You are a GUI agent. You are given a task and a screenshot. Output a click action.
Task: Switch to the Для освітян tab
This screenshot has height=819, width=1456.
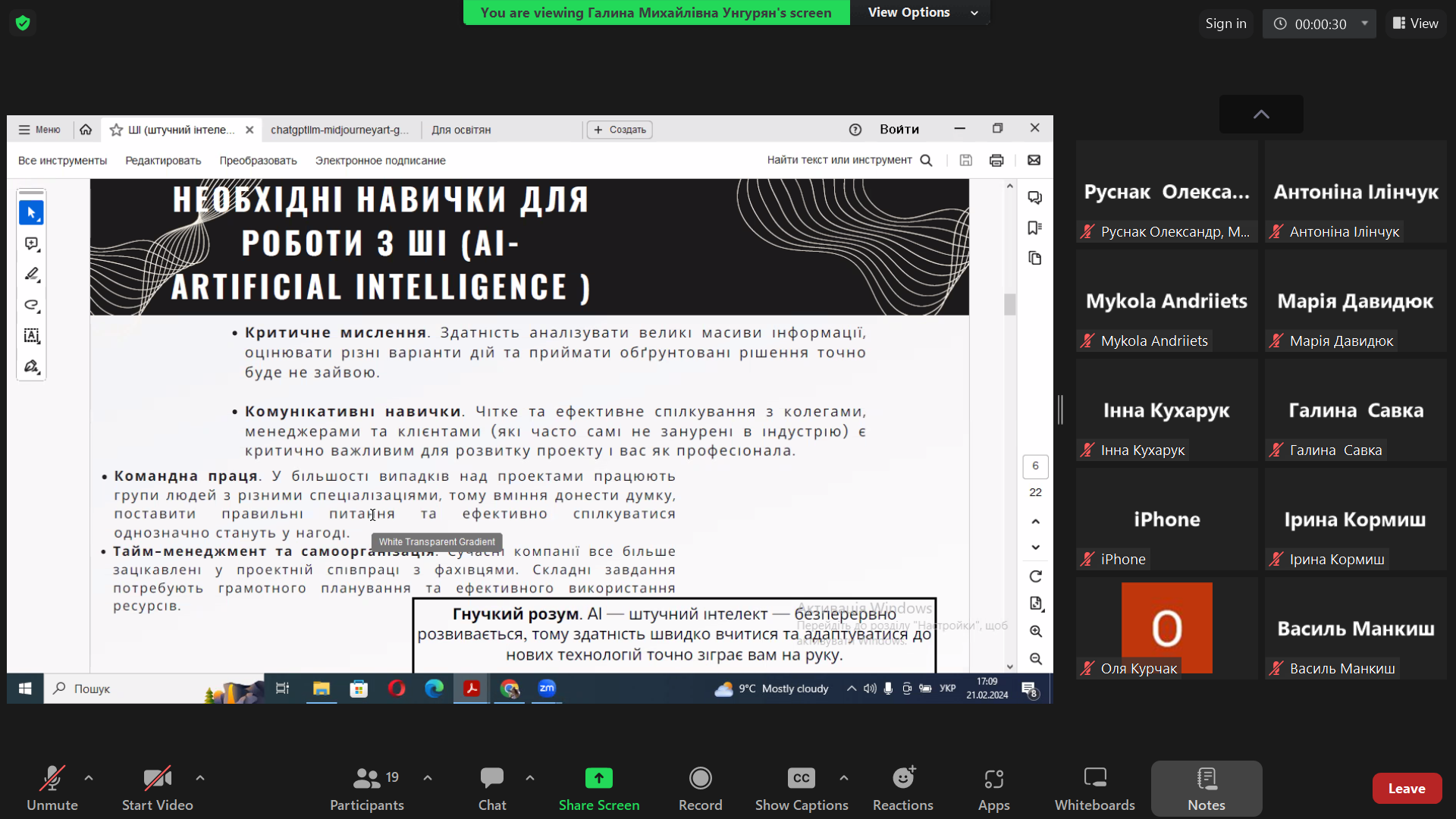click(461, 130)
